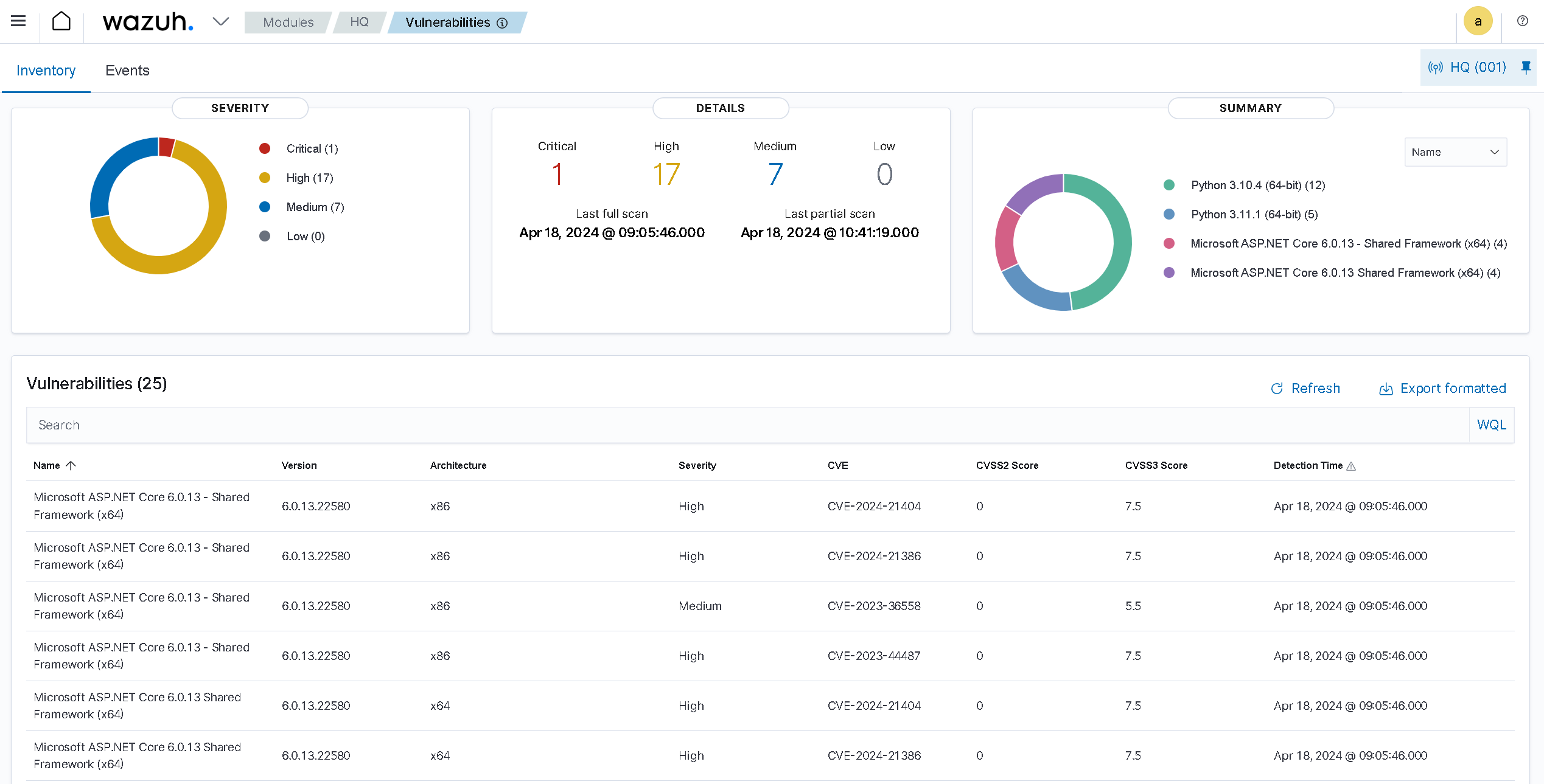Open the HQ breadcrumb

359,23
